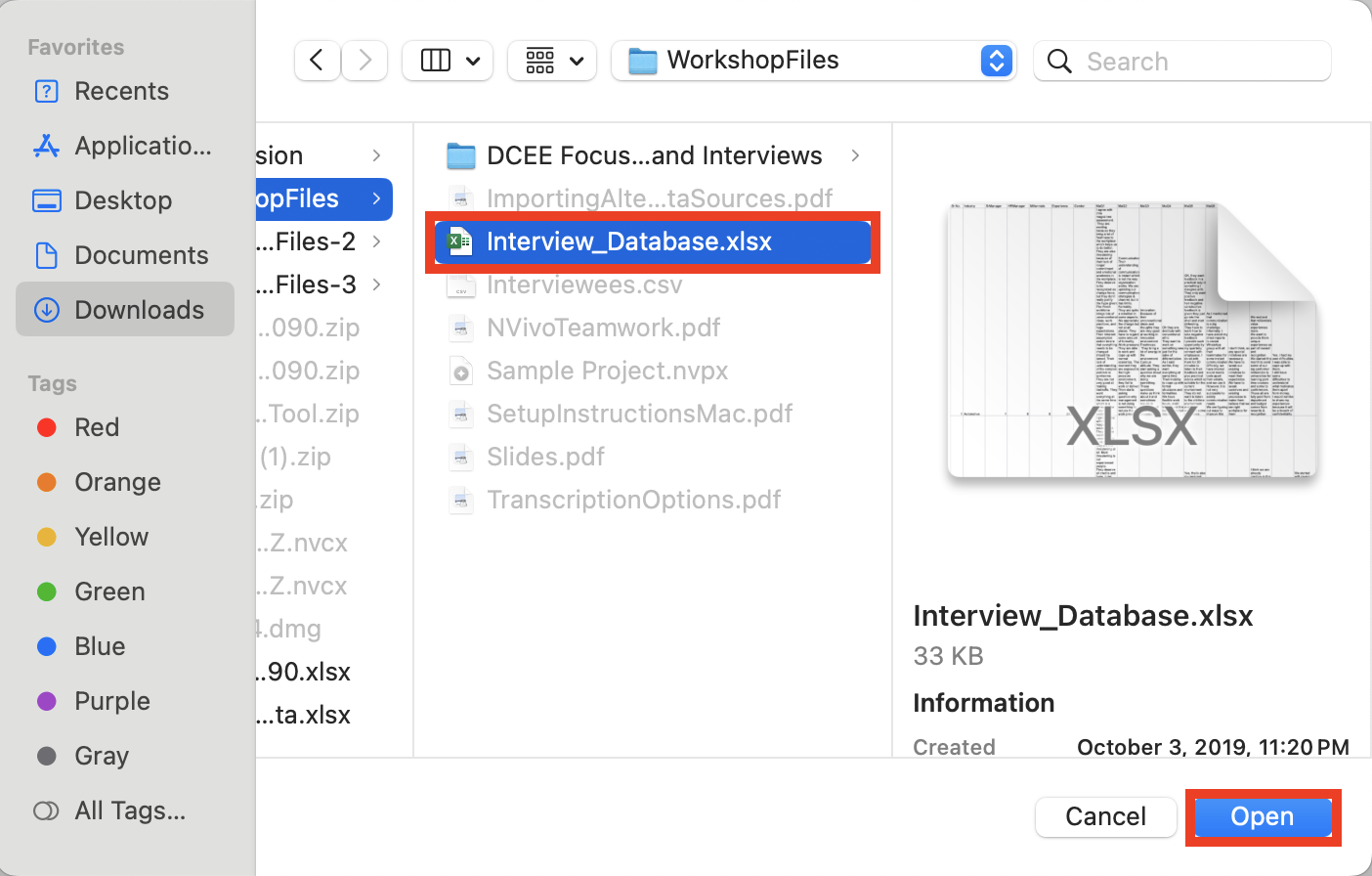Filter by the Orange tag dot
The image size is (1372, 876).
[x=46, y=482]
